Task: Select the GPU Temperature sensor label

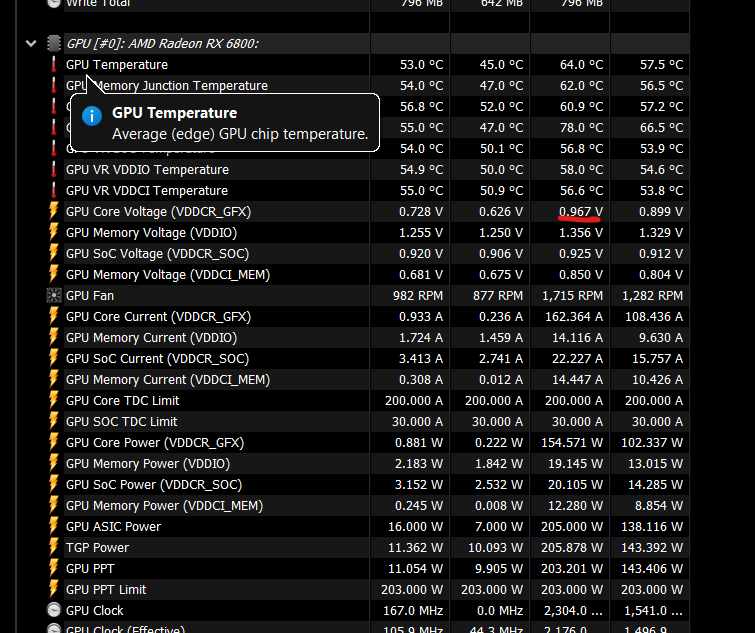Action: (117, 65)
